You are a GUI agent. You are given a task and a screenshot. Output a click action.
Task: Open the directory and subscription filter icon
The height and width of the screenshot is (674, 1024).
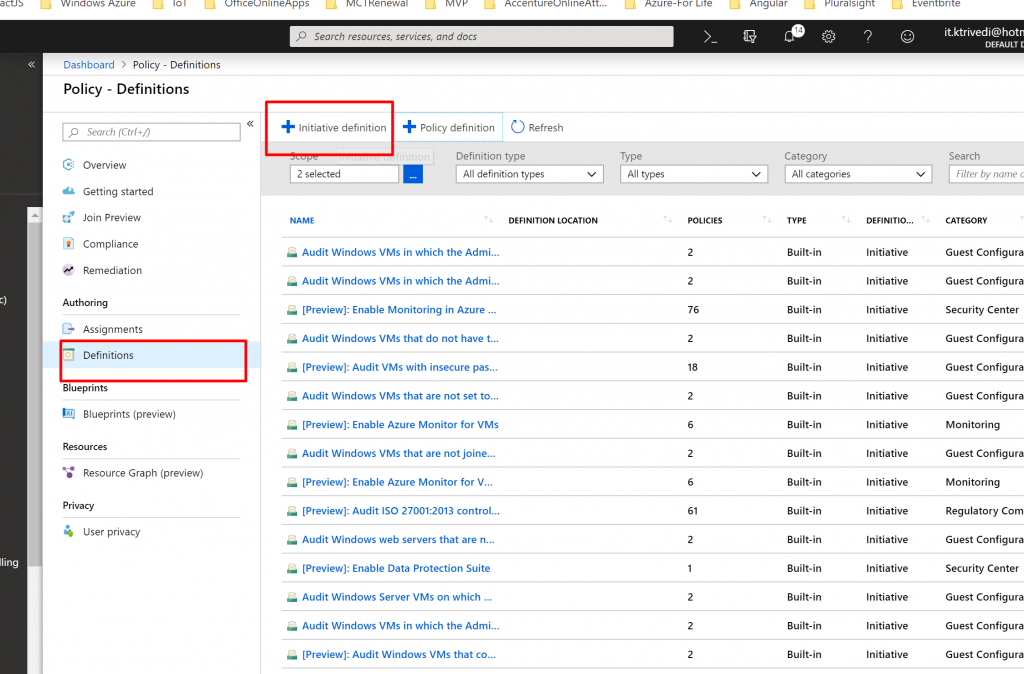pyautogui.click(x=750, y=37)
